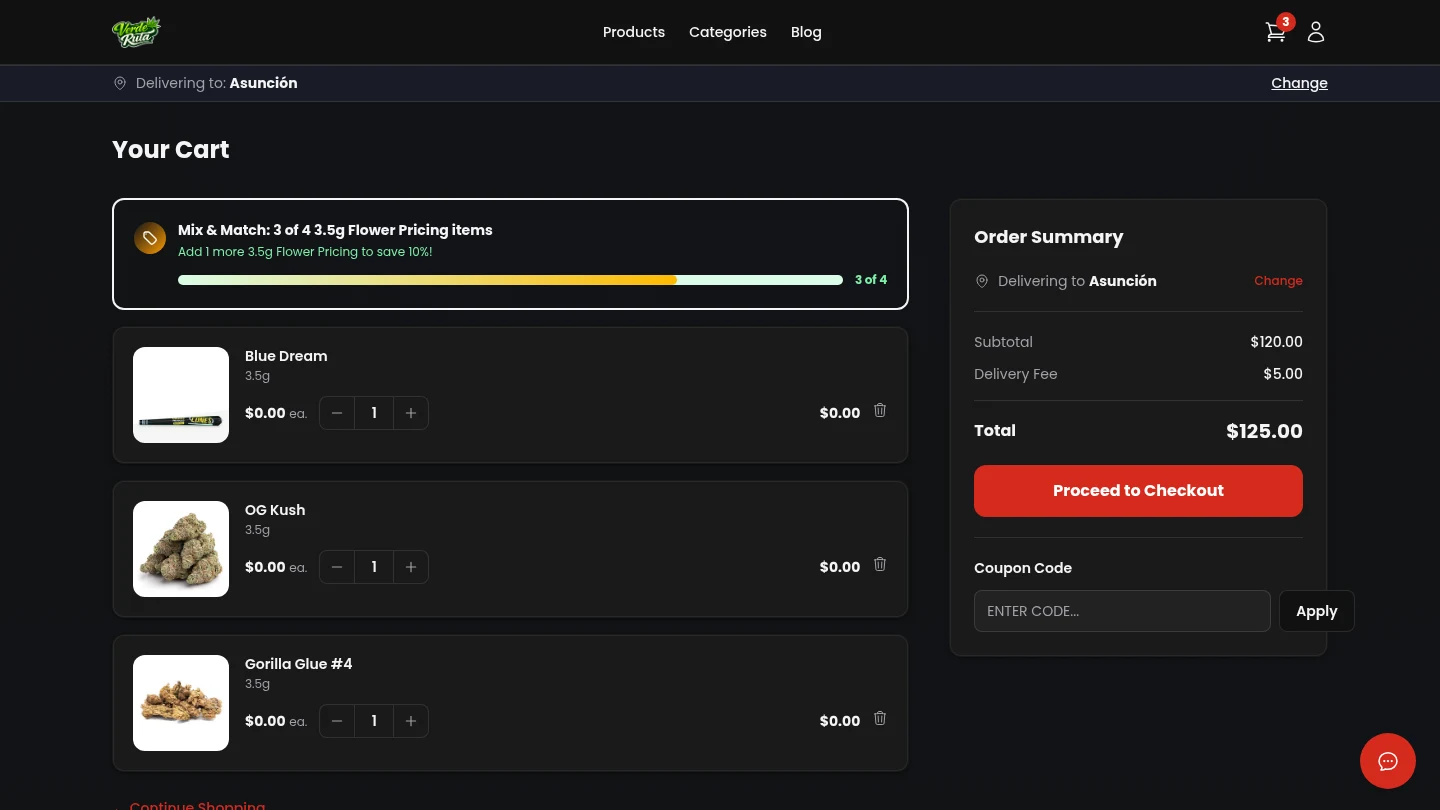Click the Verde Ruta logo
Screen dimensions: 1440x810
tap(136, 31)
